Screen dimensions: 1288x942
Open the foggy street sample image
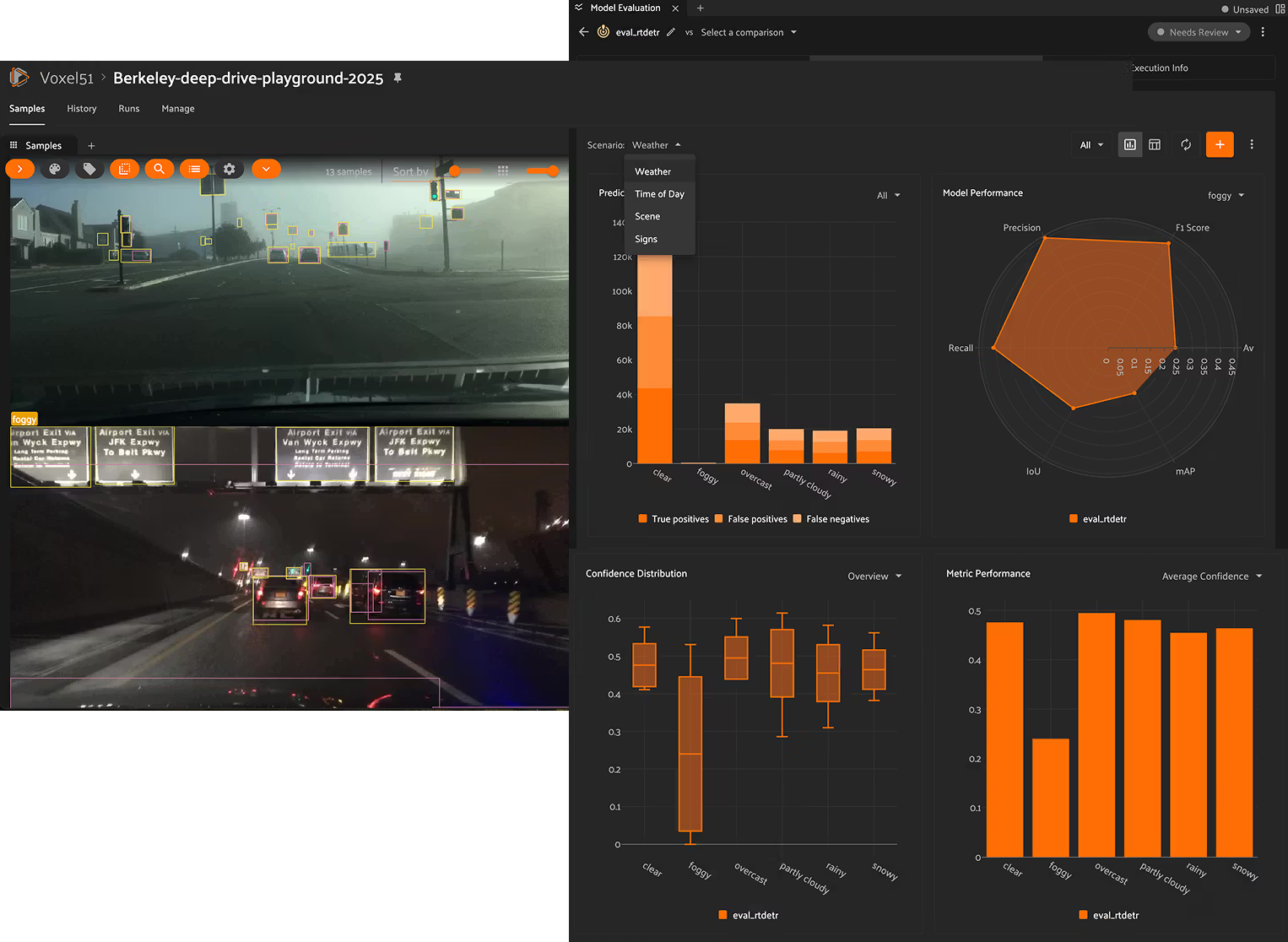click(x=289, y=291)
